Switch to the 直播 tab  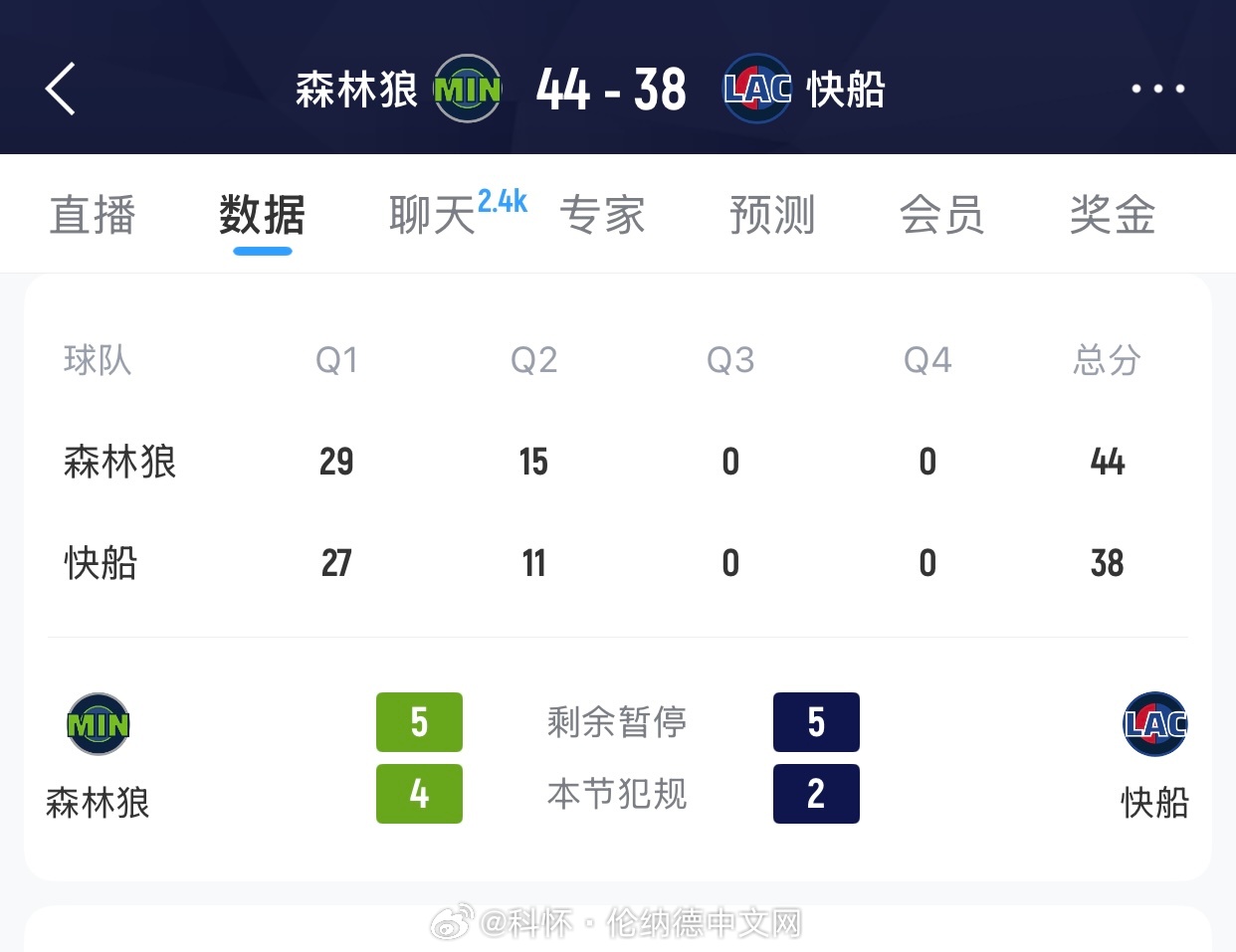(92, 215)
